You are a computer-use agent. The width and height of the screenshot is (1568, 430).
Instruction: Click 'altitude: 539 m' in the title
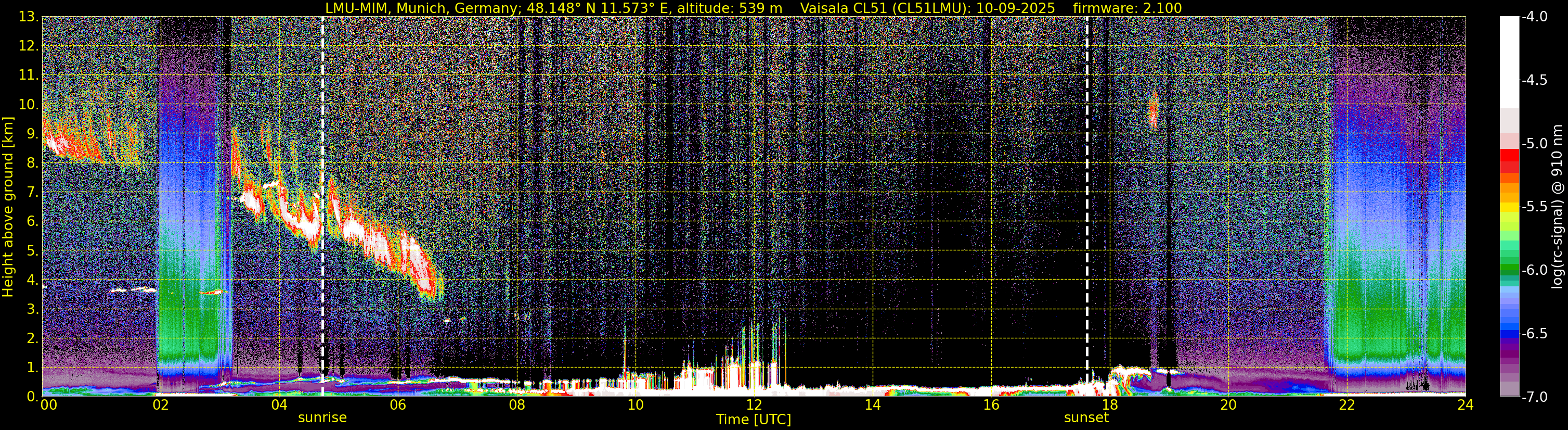point(729,8)
